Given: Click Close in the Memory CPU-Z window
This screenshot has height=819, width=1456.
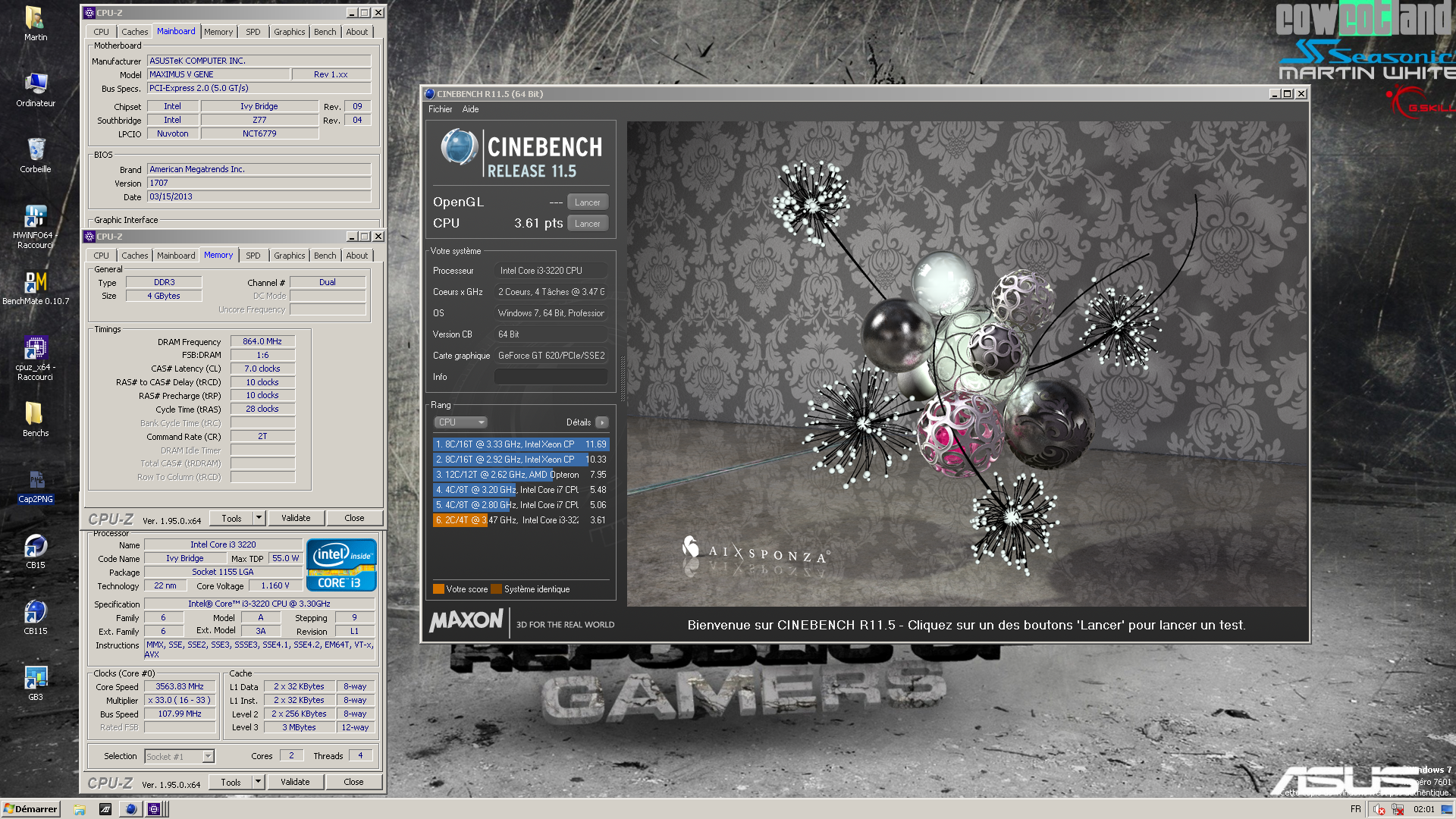Looking at the screenshot, I should click(354, 518).
